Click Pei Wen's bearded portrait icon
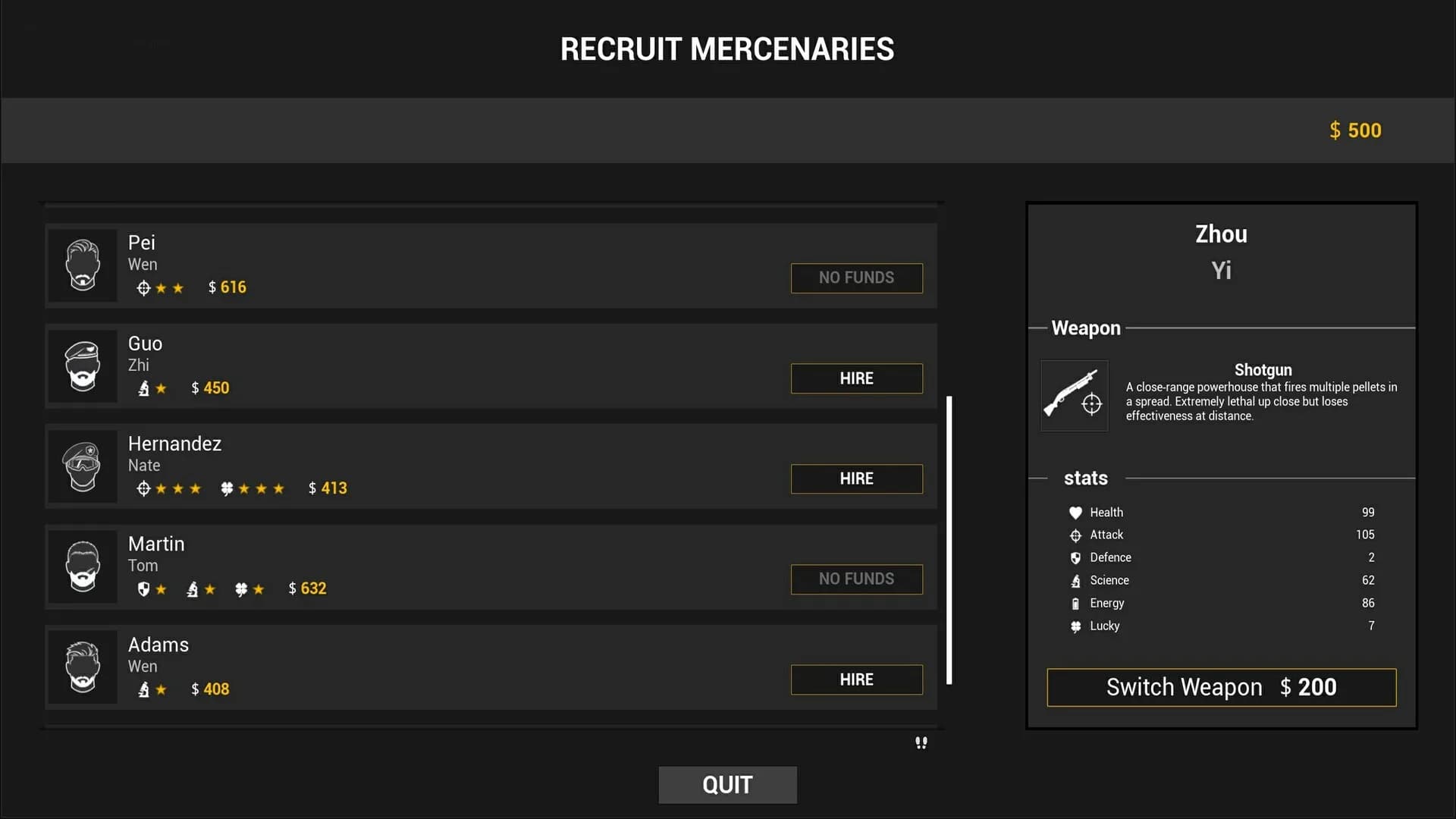1456x819 pixels. pyautogui.click(x=83, y=265)
